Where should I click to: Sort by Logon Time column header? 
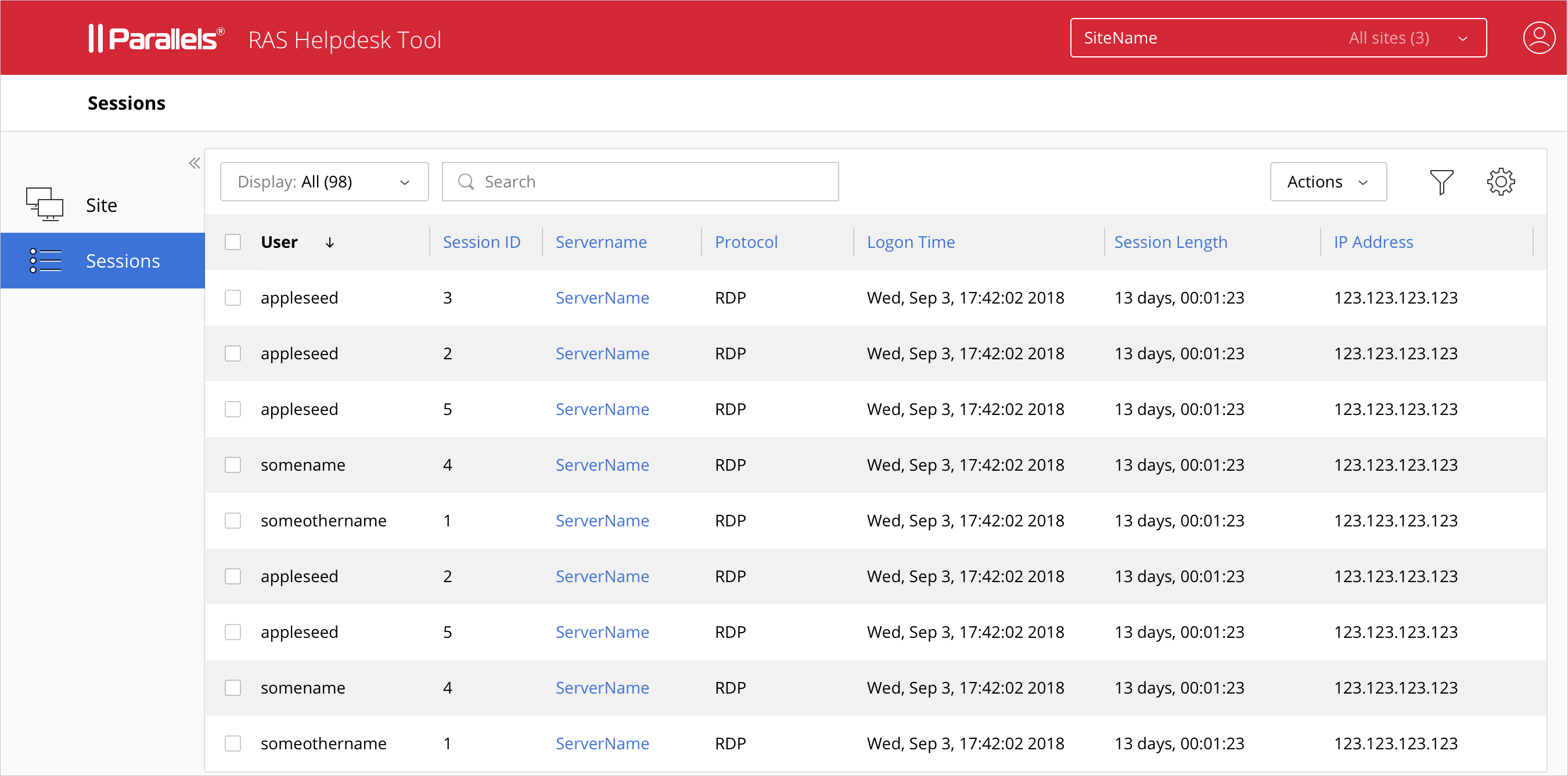click(x=910, y=242)
